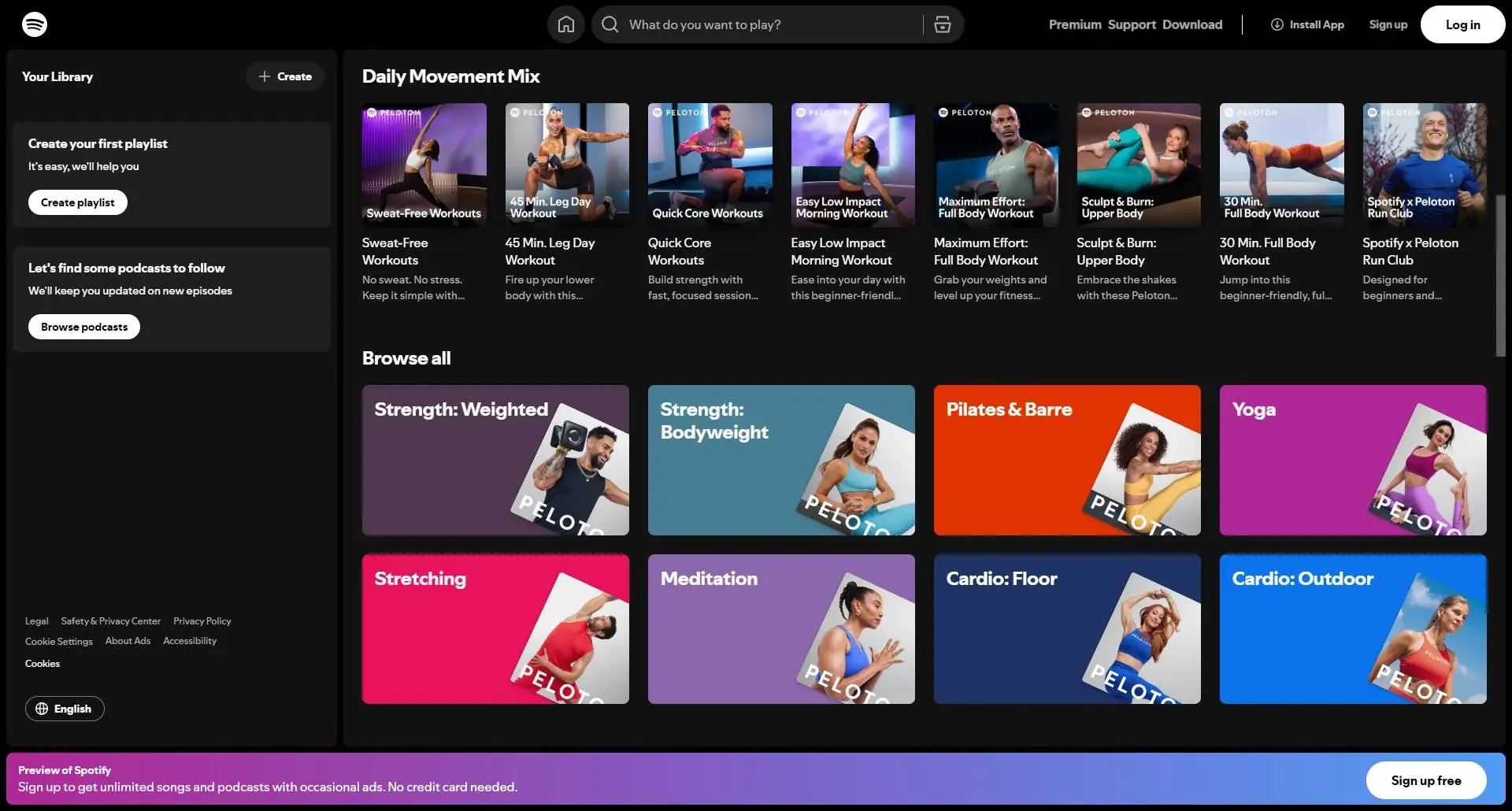The image size is (1512, 811).
Task: Open Spotify x Peloton Run Club thumbnail
Action: pyautogui.click(x=1425, y=165)
